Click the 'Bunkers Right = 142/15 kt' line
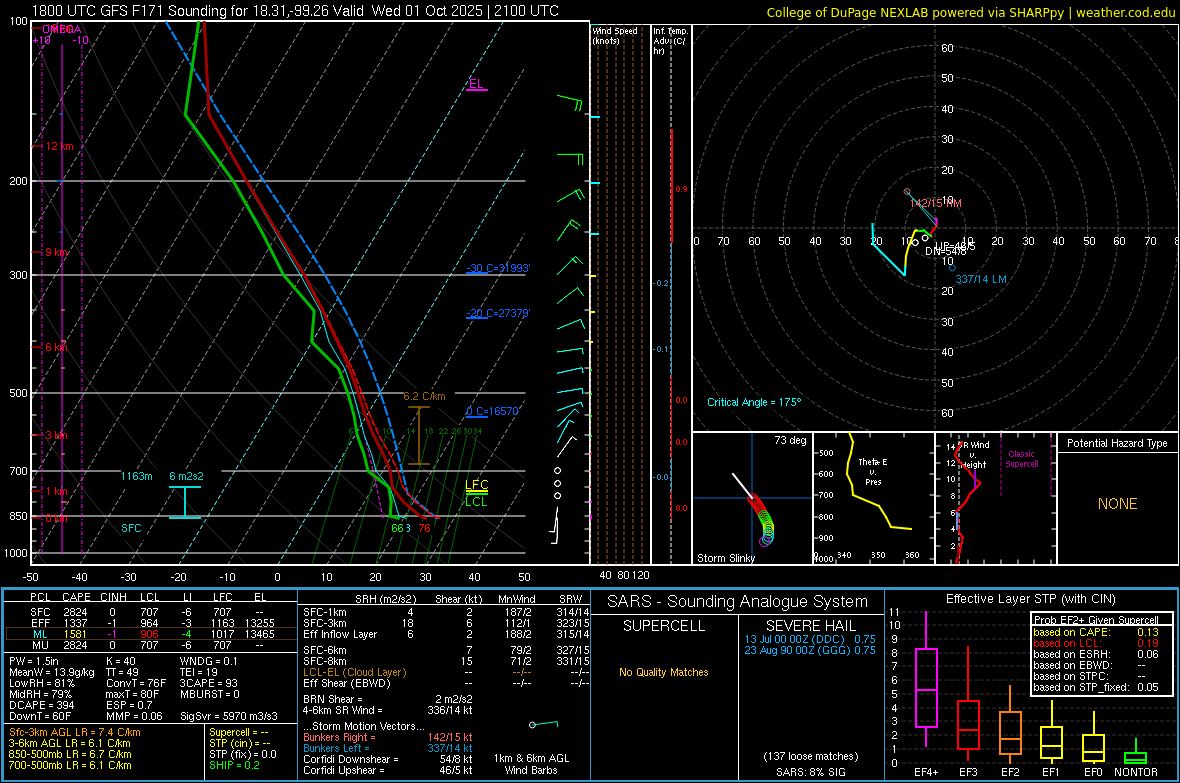1180x783 pixels. 388,737
